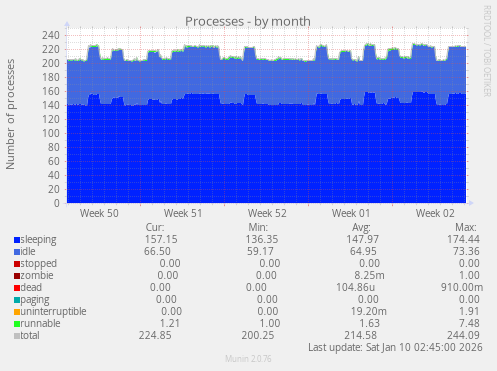The image size is (497, 371).
Task: Click the paging legend color swatch
Action: [x=17, y=300]
